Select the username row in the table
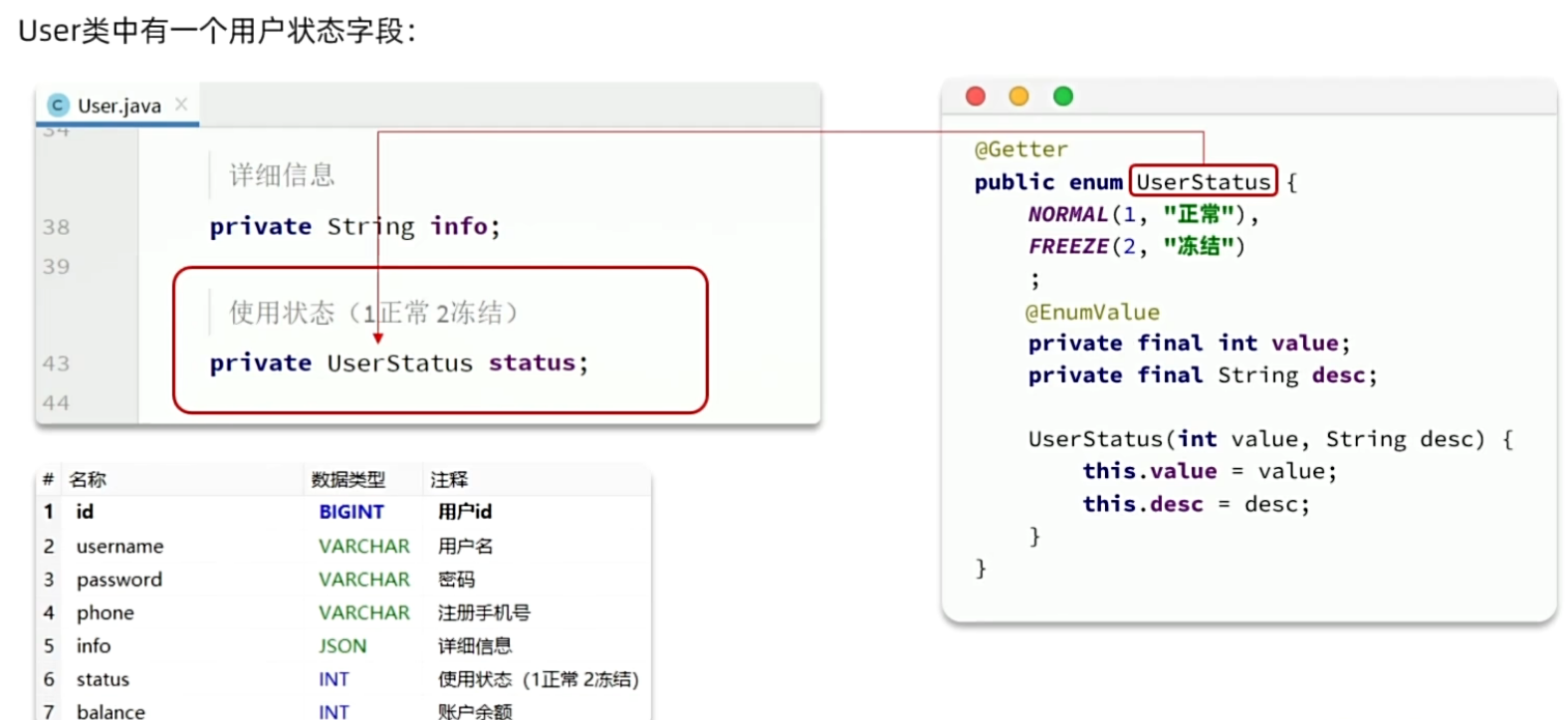Screen dimensions: 1568x720 point(119,547)
